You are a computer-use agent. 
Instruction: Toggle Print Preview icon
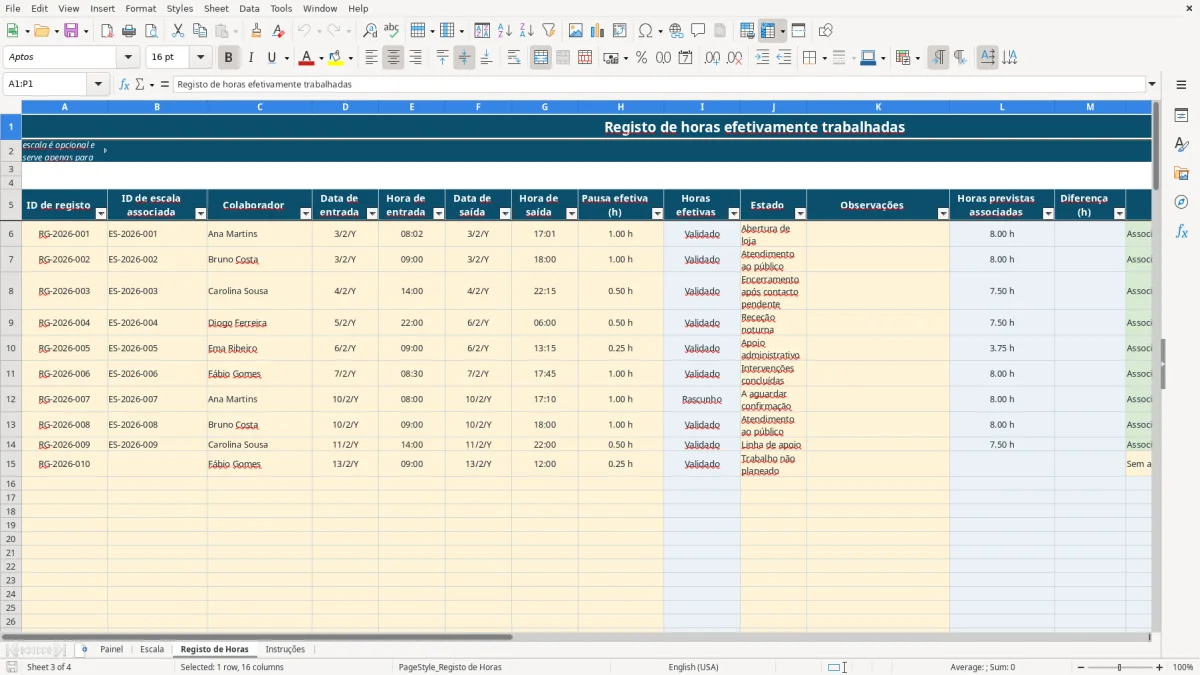click(x=150, y=31)
